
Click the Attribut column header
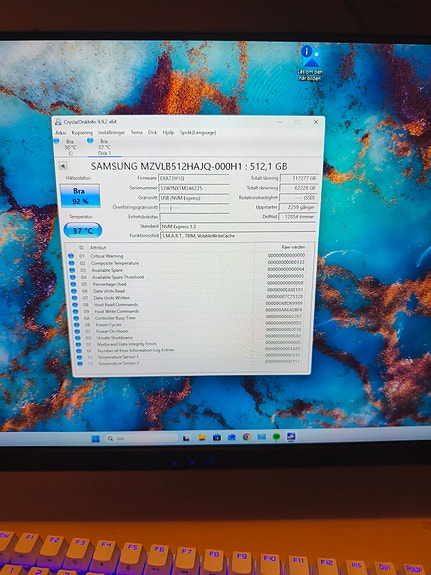(98, 248)
